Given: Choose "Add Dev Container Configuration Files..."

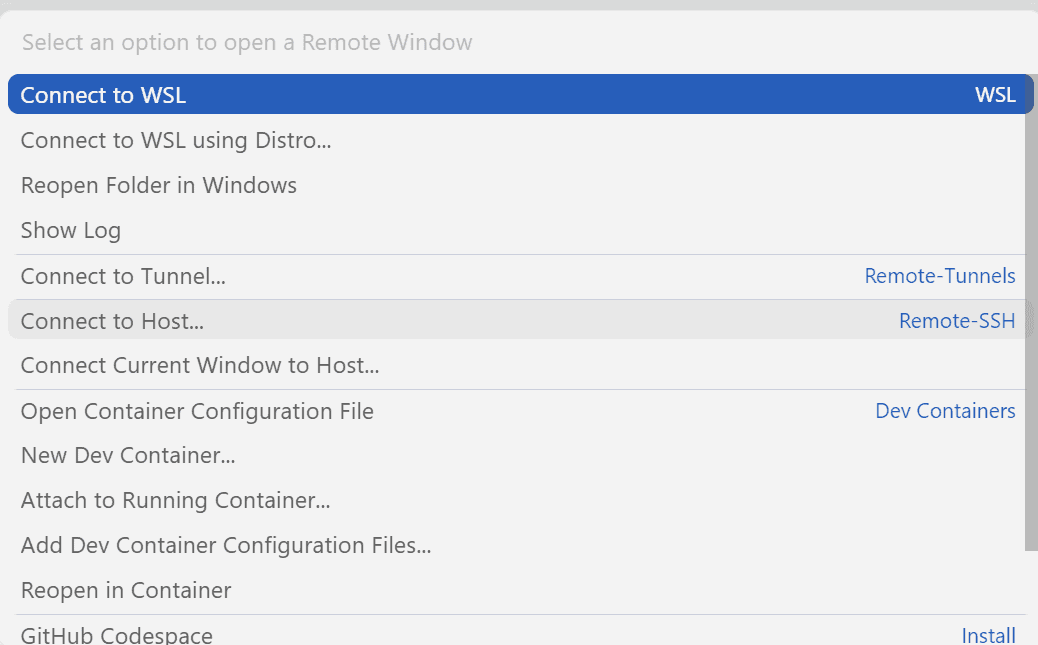Looking at the screenshot, I should click(x=226, y=545).
